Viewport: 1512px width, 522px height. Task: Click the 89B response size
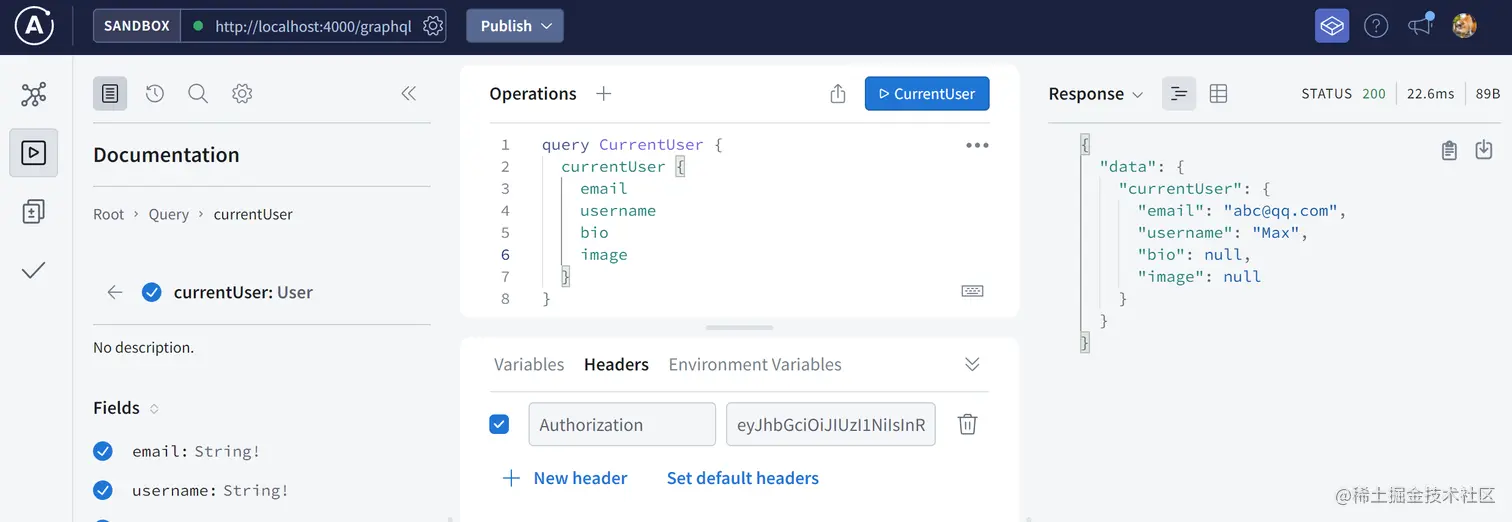1488,94
